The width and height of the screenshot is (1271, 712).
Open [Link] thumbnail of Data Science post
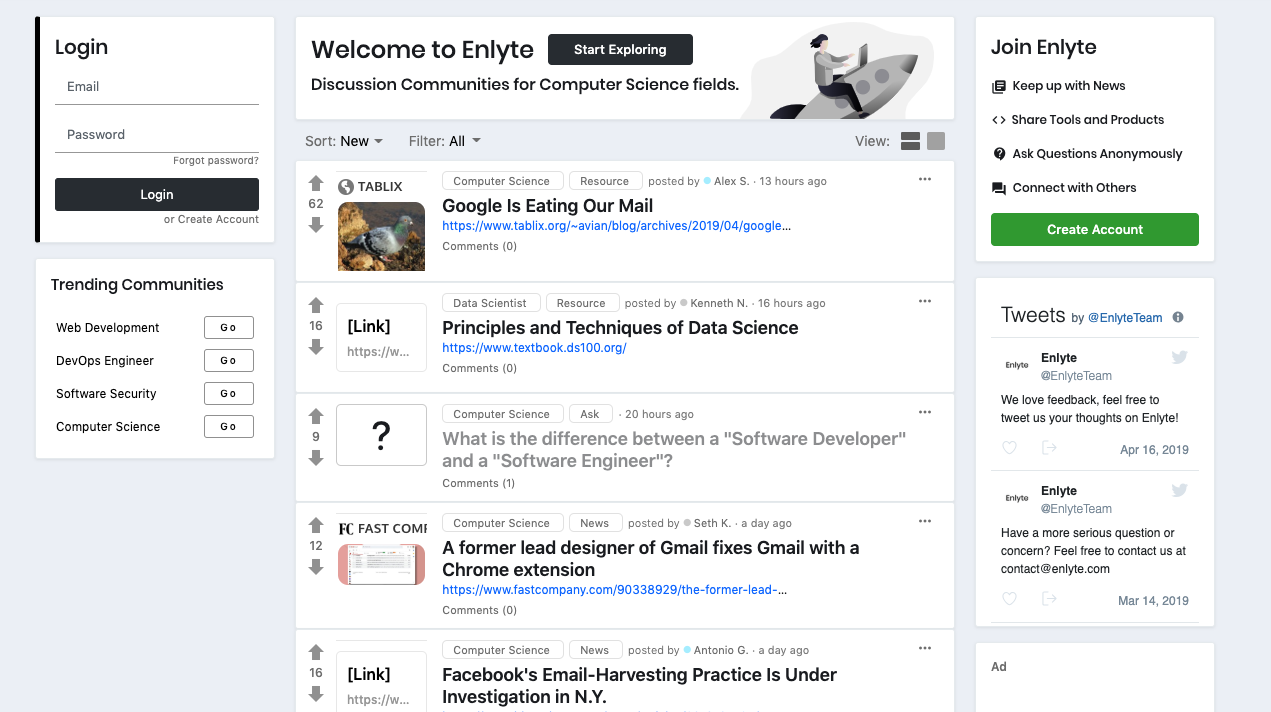coord(381,338)
